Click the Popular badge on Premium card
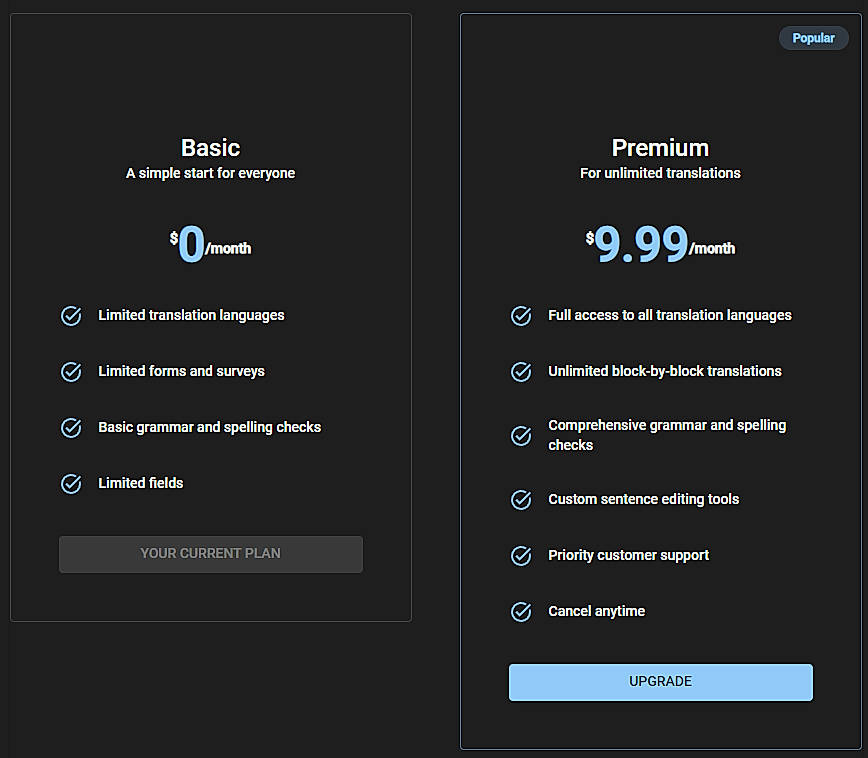 [x=813, y=38]
